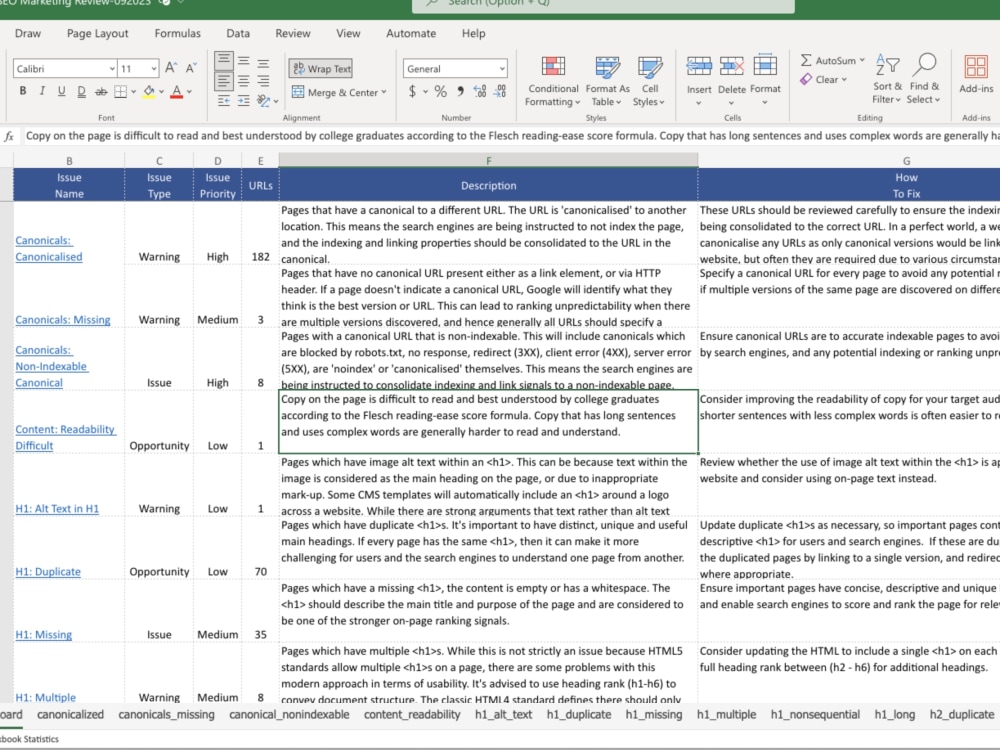Click the formula bar text field
The width and height of the screenshot is (1000, 750).
click(x=511, y=136)
